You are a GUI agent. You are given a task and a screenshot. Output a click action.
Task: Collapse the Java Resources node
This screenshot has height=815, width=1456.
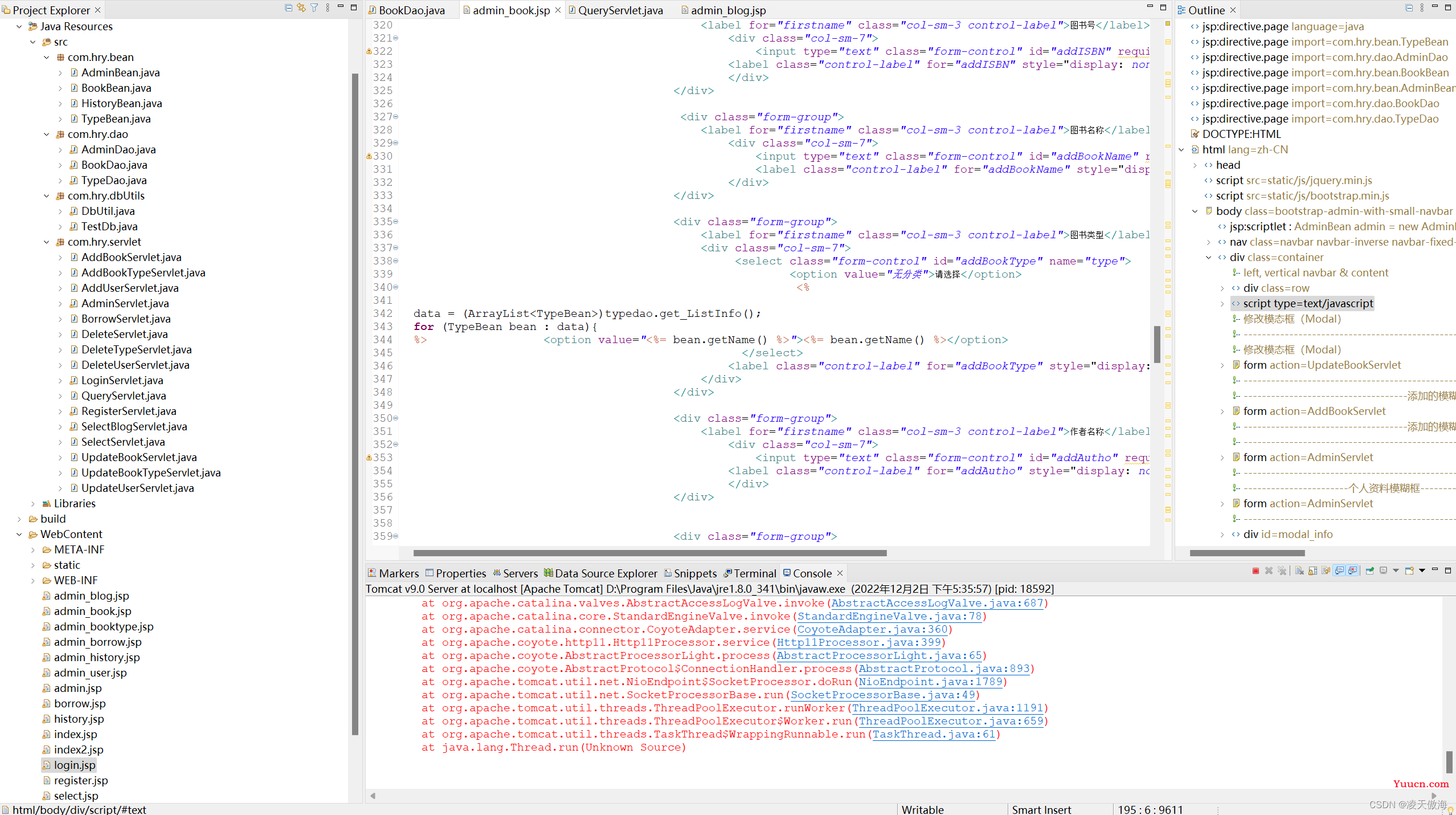click(19, 26)
